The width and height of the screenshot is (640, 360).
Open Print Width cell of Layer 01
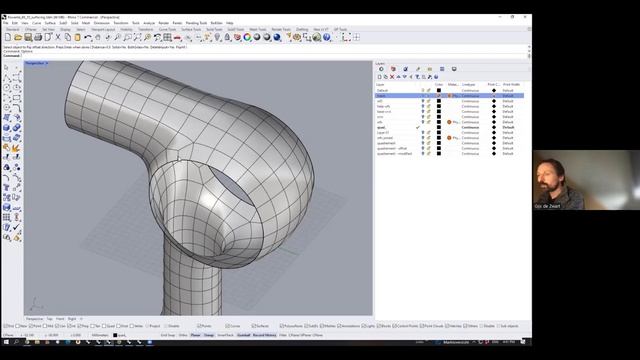pyautogui.click(x=508, y=133)
